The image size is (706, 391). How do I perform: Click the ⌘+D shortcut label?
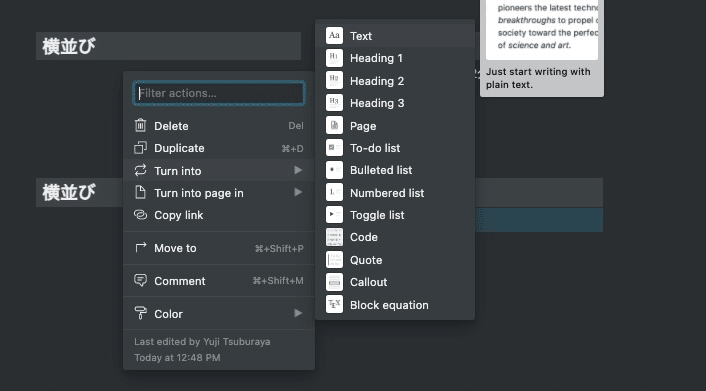(292, 148)
